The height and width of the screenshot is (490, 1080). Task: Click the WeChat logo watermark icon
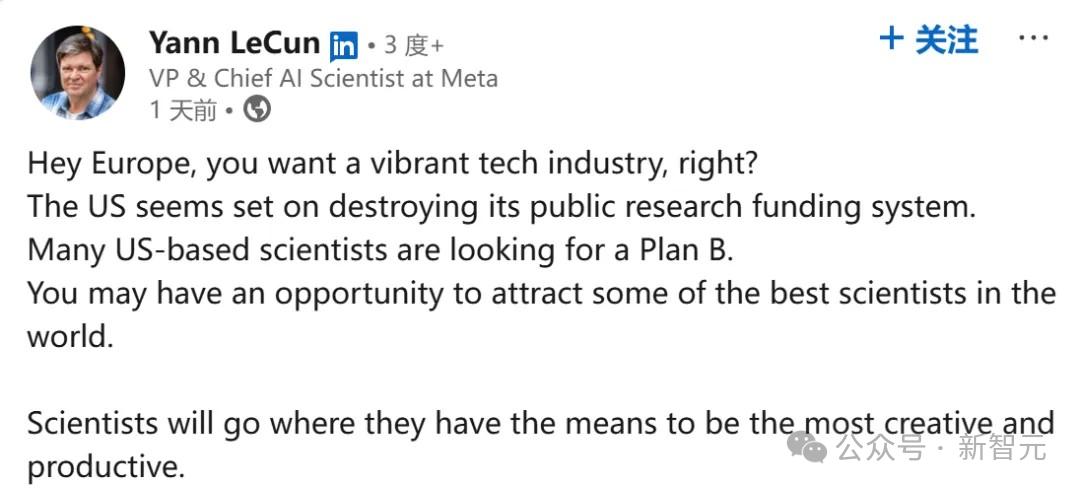807,445
